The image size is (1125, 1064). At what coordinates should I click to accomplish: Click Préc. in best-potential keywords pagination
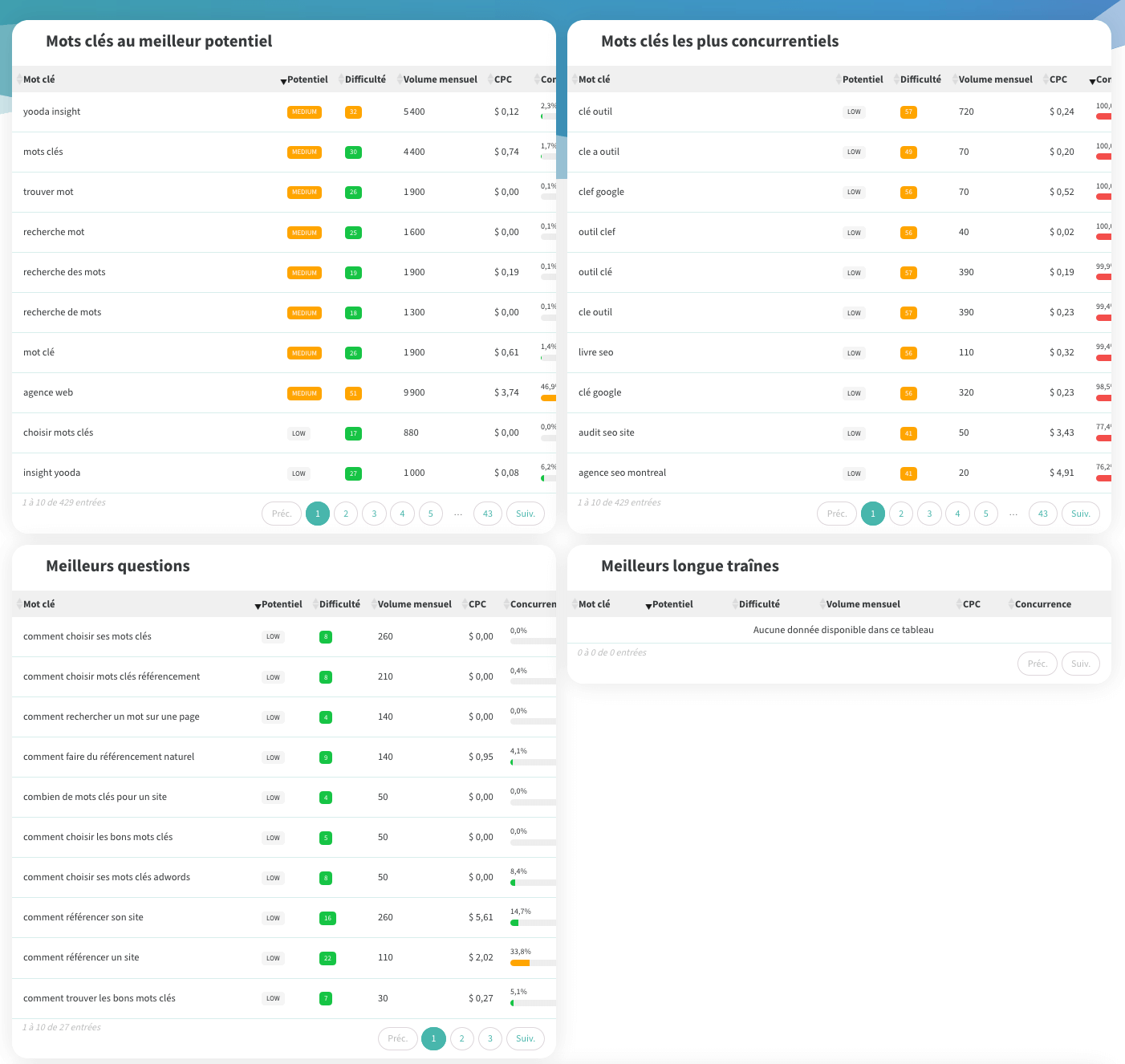pos(282,514)
